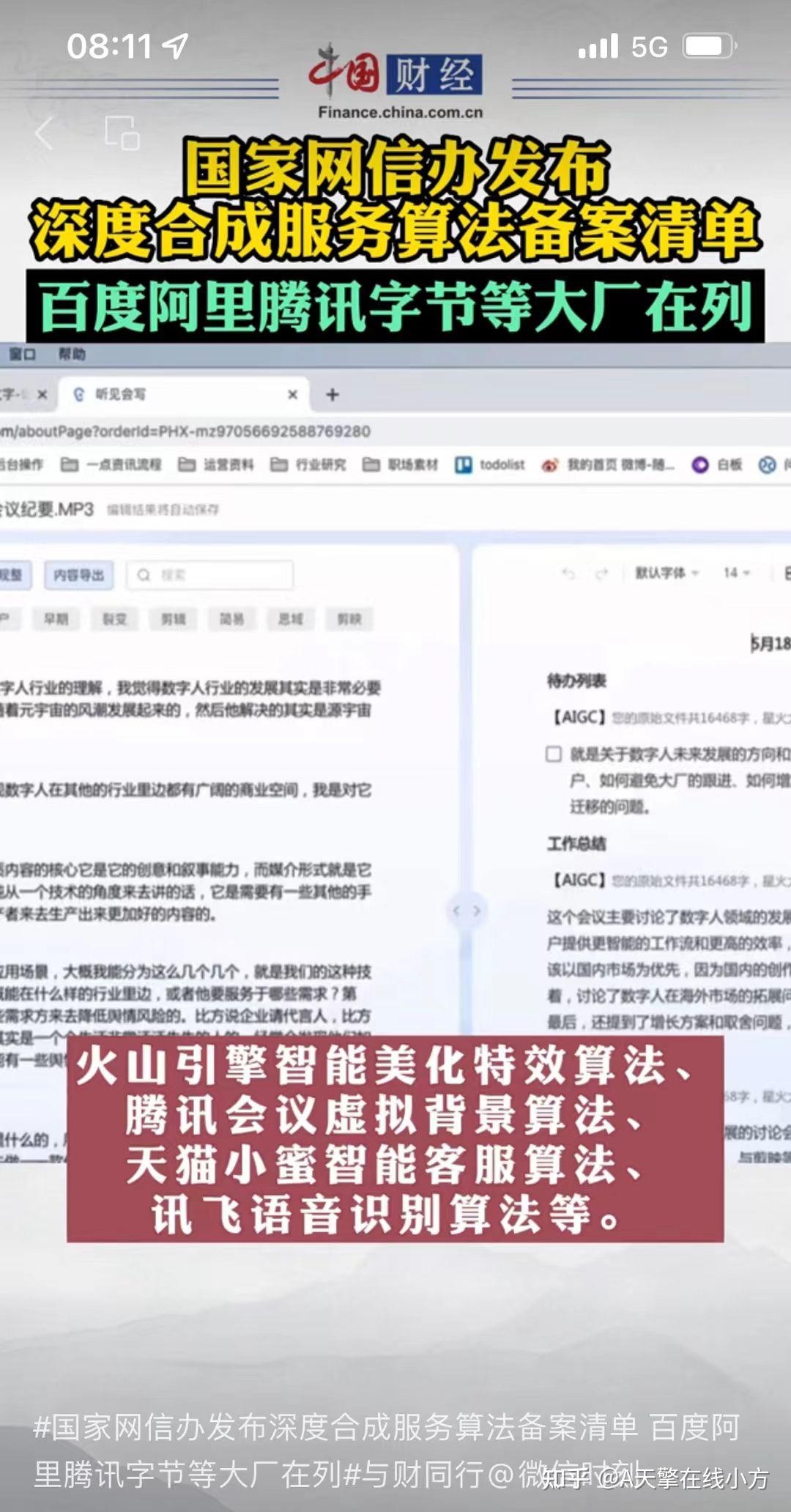Open the 行业研究 bookmark folder

pos(308,465)
